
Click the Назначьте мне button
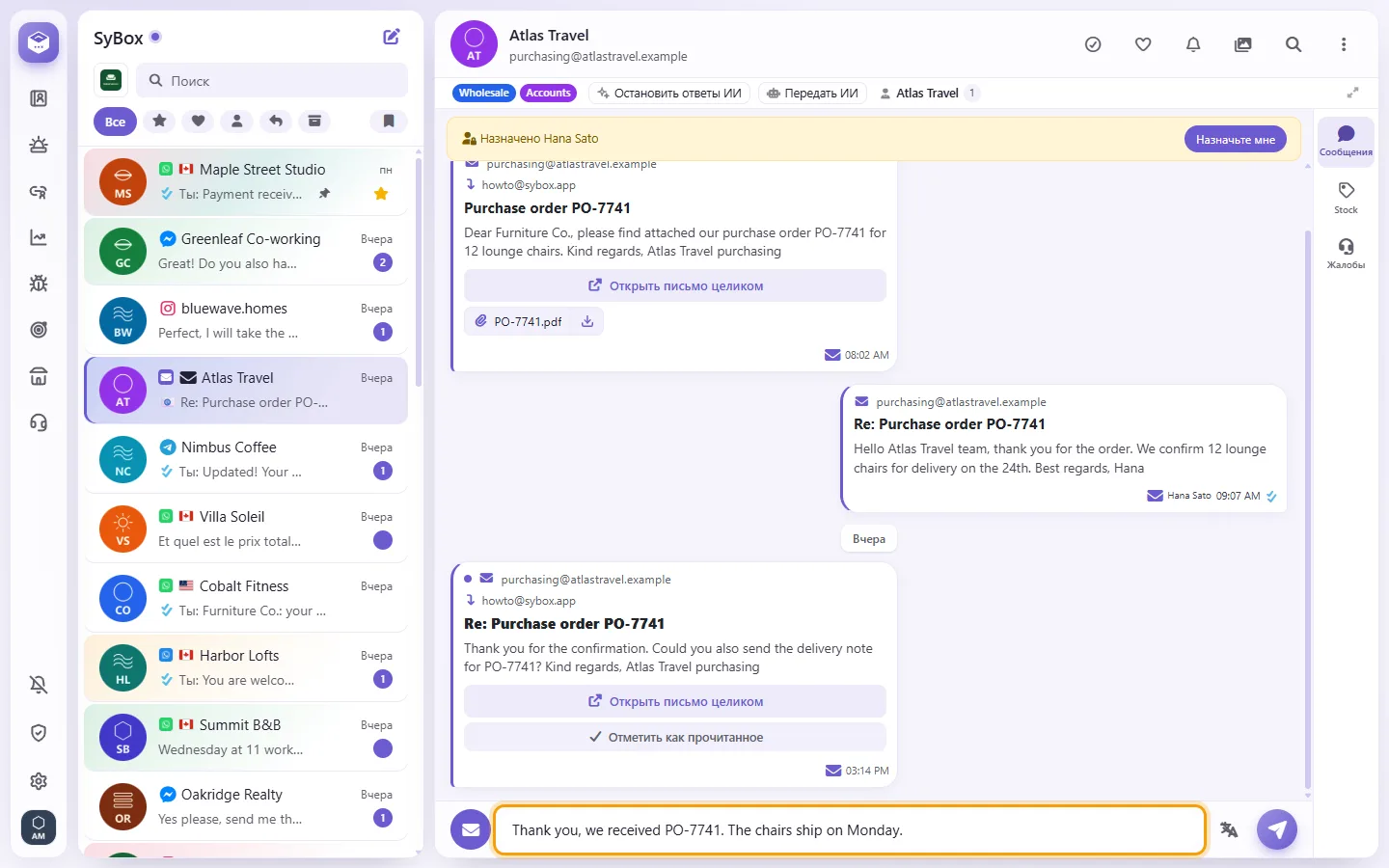point(1236,139)
